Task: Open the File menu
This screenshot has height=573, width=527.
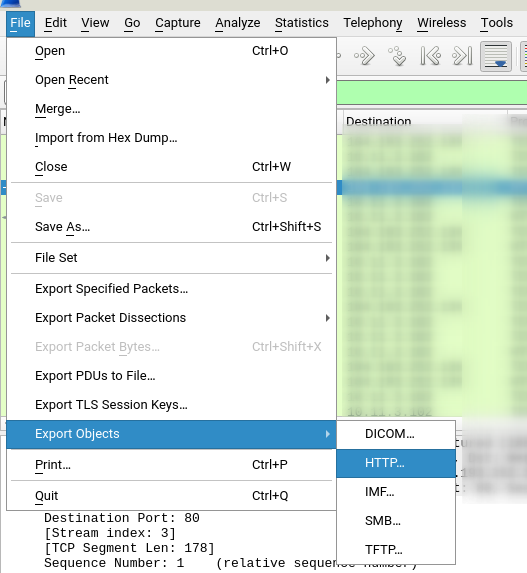Action: tap(20, 23)
